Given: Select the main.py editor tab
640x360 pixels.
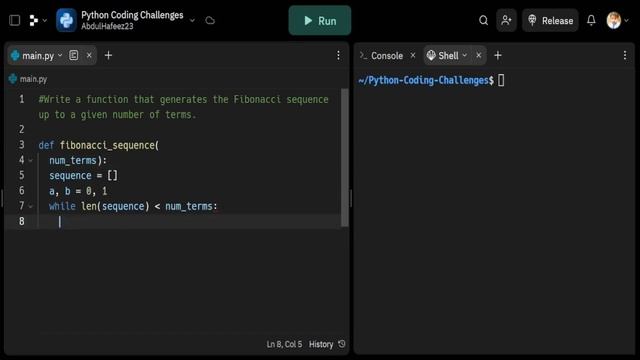Looking at the screenshot, I should pyautogui.click(x=38, y=56).
